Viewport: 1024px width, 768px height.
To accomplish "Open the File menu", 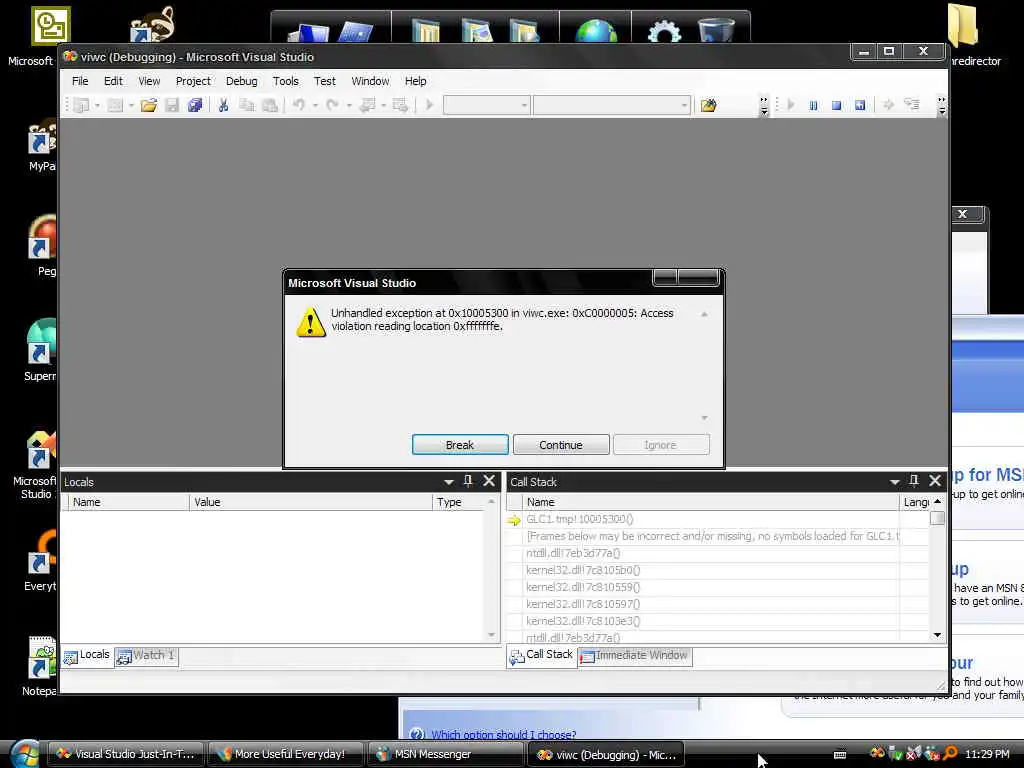I will coord(80,81).
